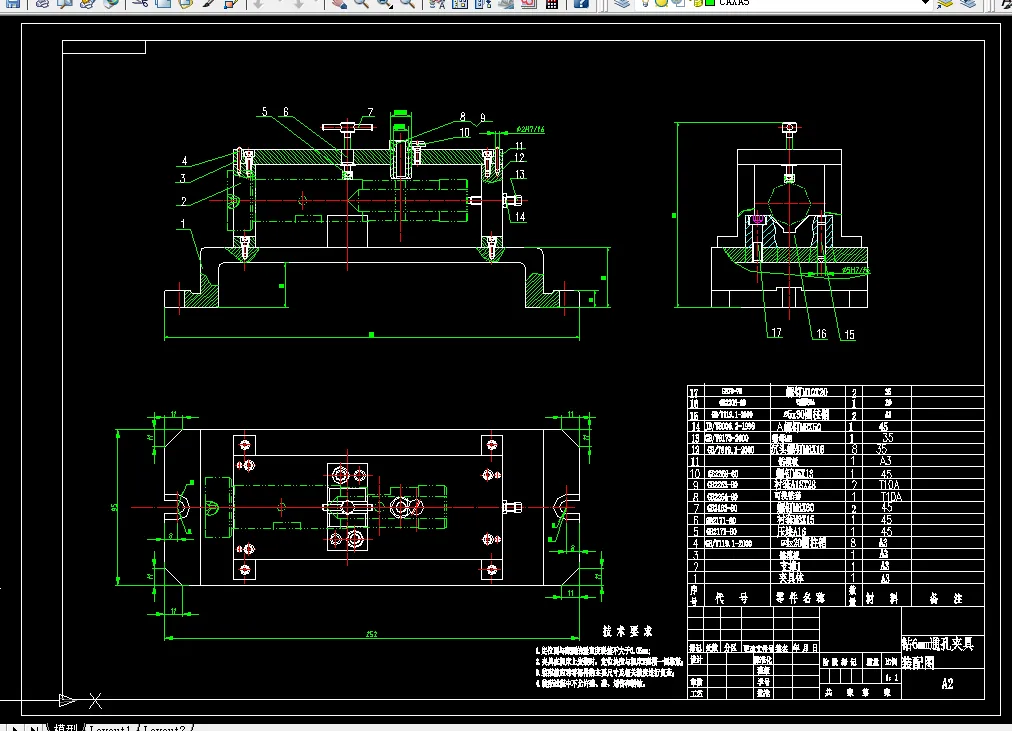
Task: Open the Block Editor icon
Action: click(x=231, y=3)
